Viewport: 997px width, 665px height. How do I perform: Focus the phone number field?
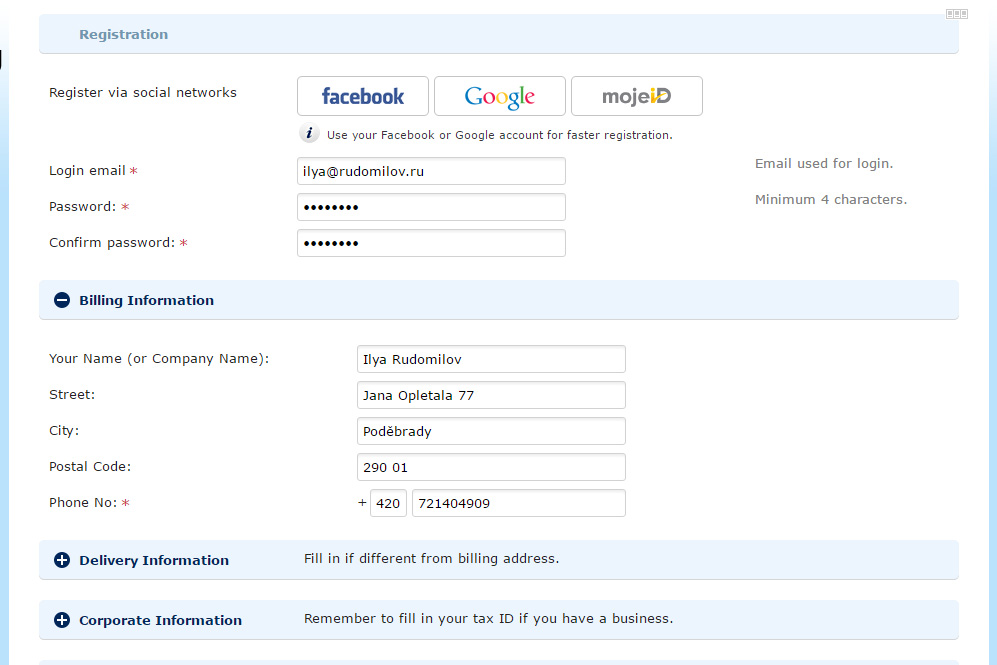[x=518, y=503]
